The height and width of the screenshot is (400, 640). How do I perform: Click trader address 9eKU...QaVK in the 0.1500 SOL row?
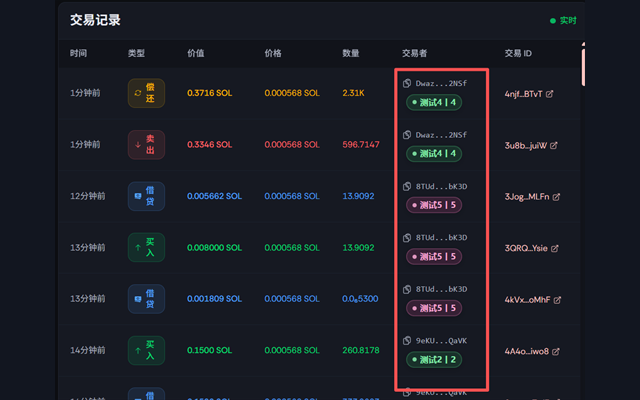(x=441, y=341)
